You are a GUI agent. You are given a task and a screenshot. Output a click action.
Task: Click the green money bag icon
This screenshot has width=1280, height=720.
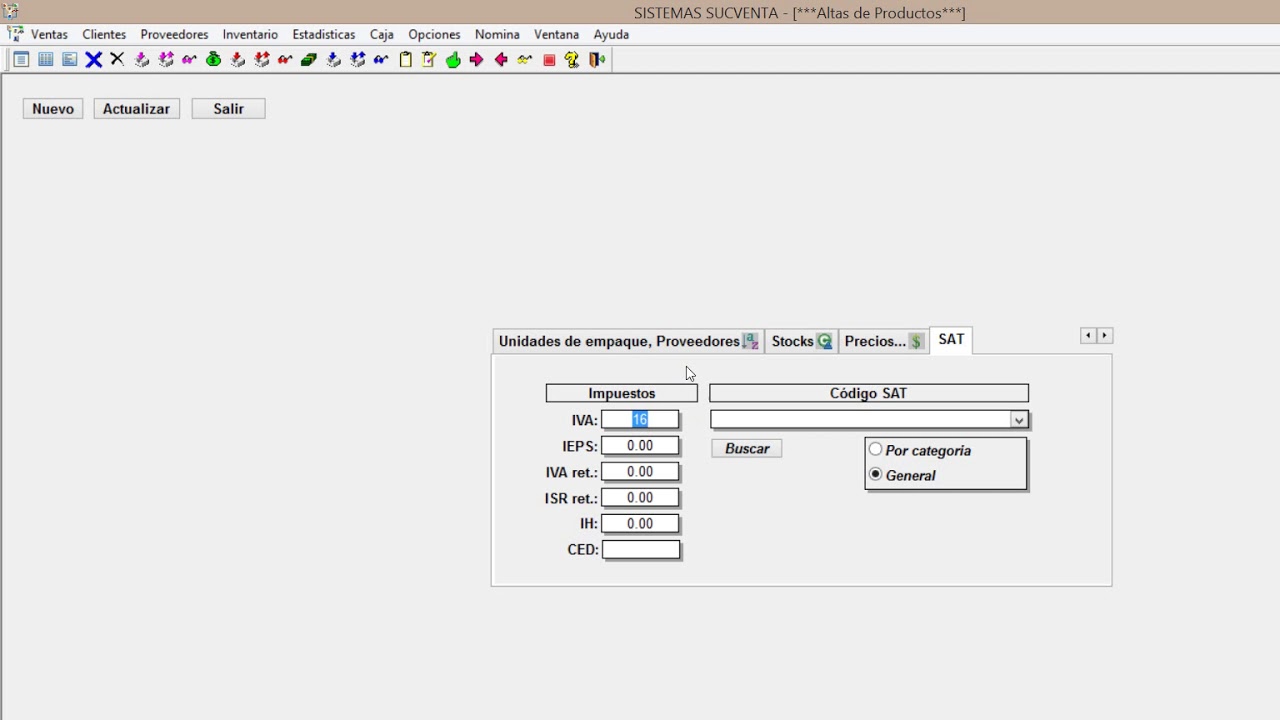[213, 60]
